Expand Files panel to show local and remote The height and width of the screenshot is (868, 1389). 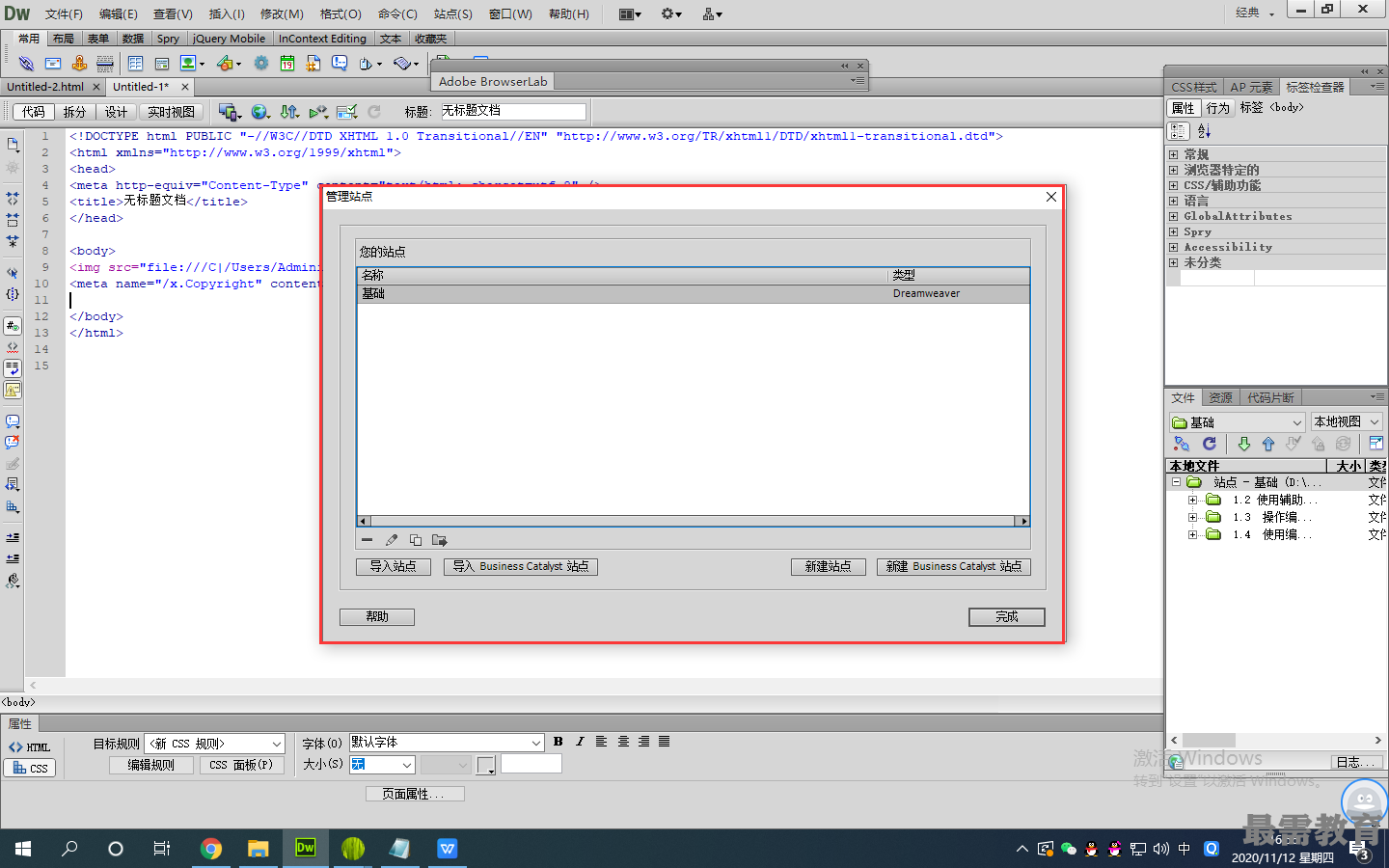tap(1375, 444)
